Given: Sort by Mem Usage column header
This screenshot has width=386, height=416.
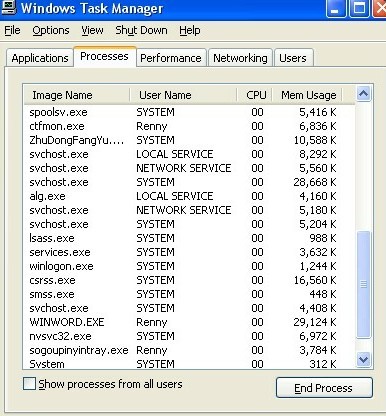Looking at the screenshot, I should click(307, 95).
